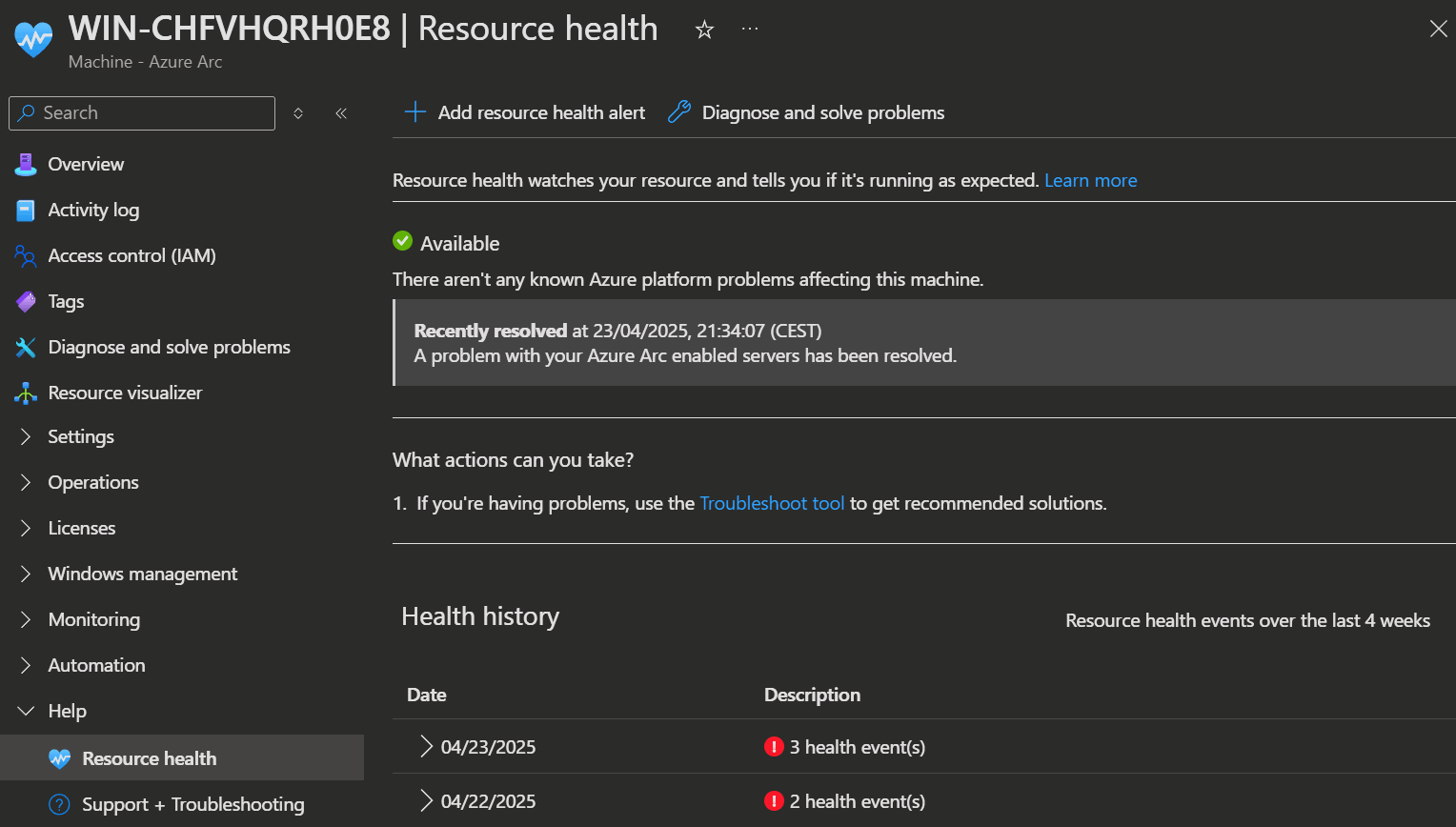Click the Activity log icon

26,210
